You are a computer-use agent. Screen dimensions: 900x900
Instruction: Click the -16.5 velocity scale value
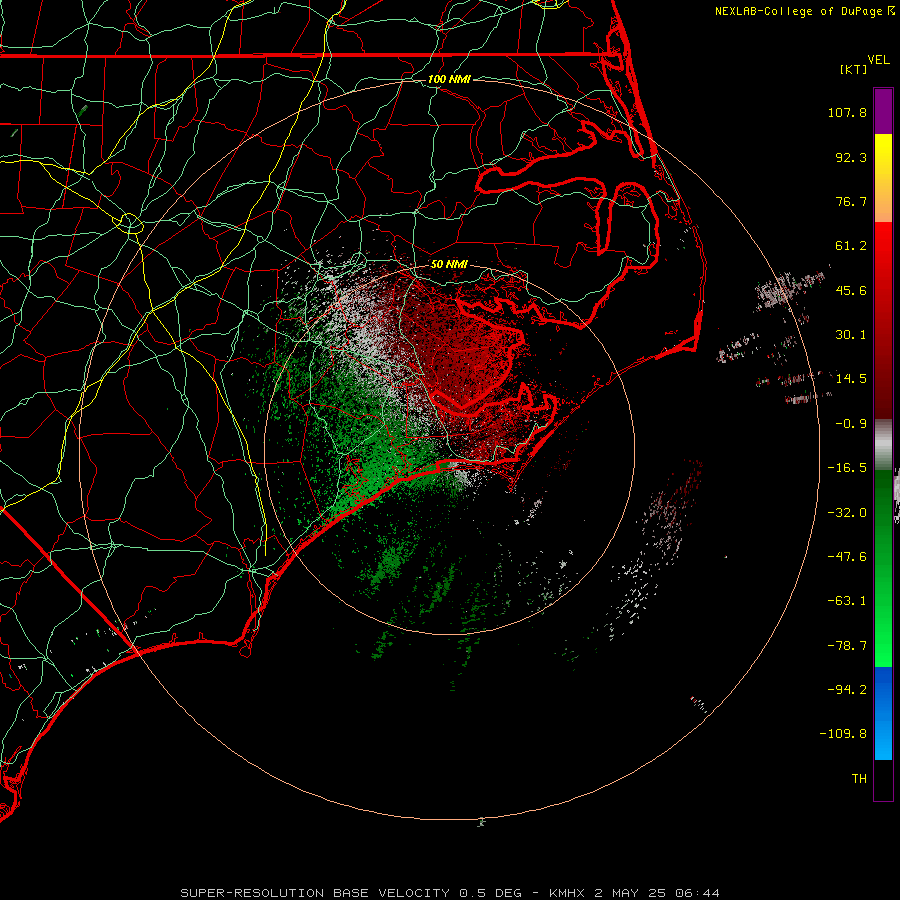[x=847, y=468]
